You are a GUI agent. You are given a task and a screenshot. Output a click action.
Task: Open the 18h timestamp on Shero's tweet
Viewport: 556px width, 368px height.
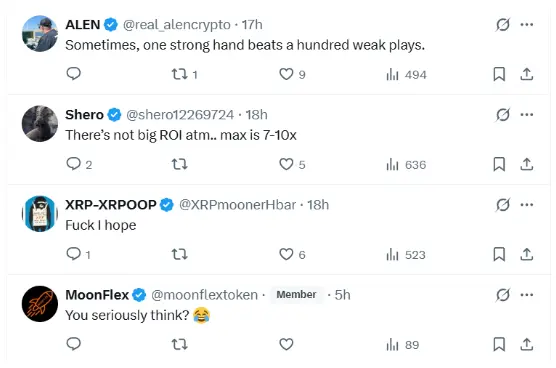[x=256, y=115]
